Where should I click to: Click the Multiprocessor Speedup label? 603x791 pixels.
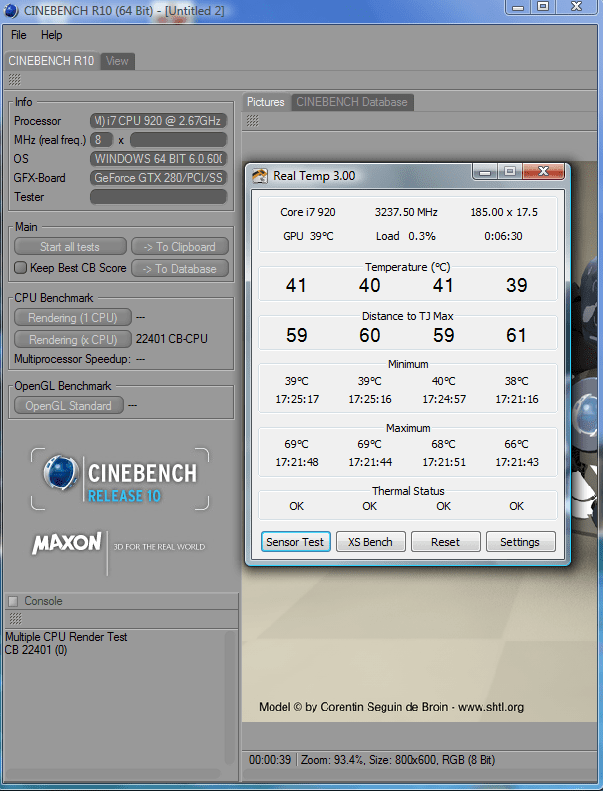point(72,359)
